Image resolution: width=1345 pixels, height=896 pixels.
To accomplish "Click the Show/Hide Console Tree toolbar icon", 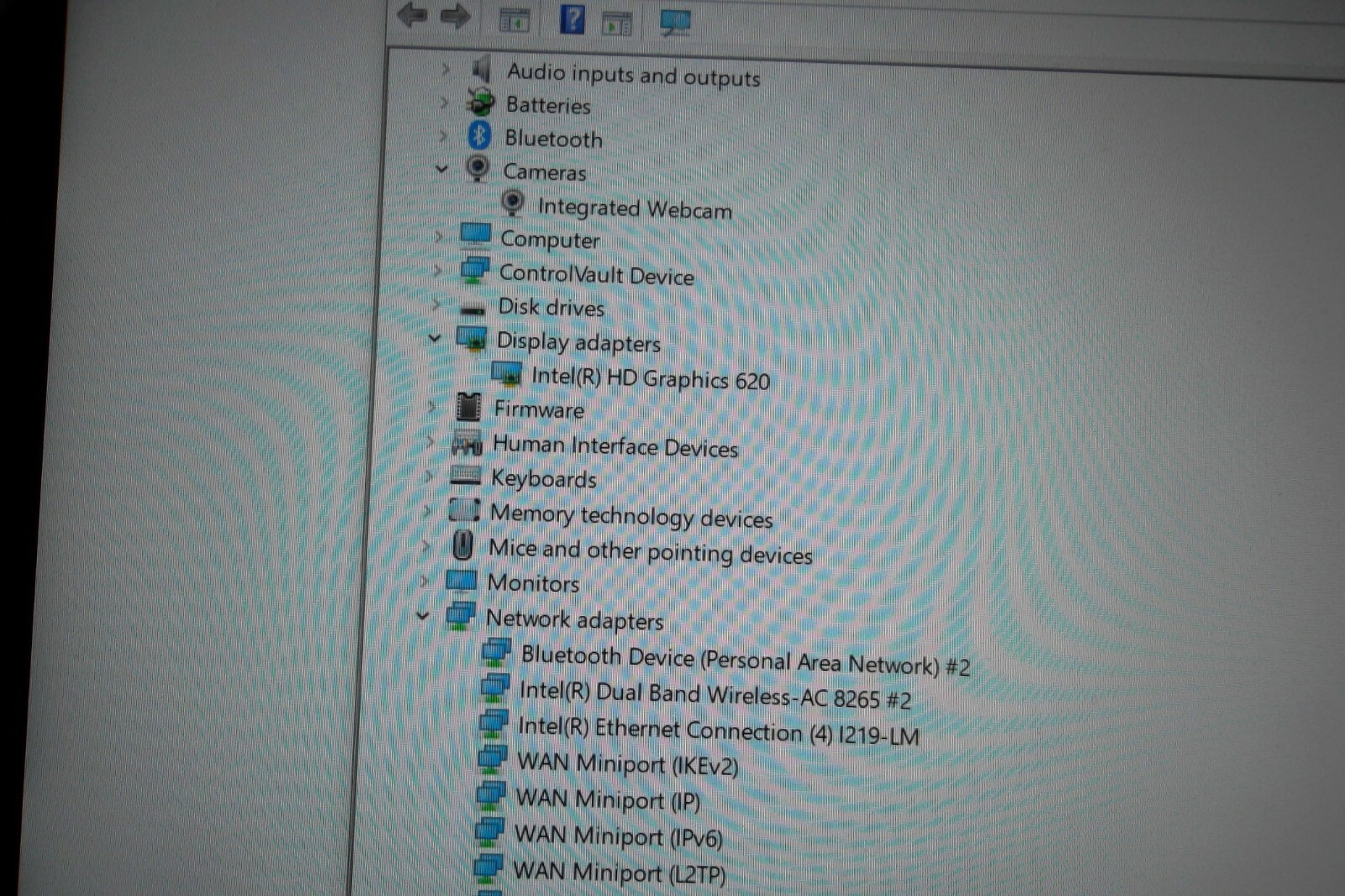I will click(x=514, y=20).
